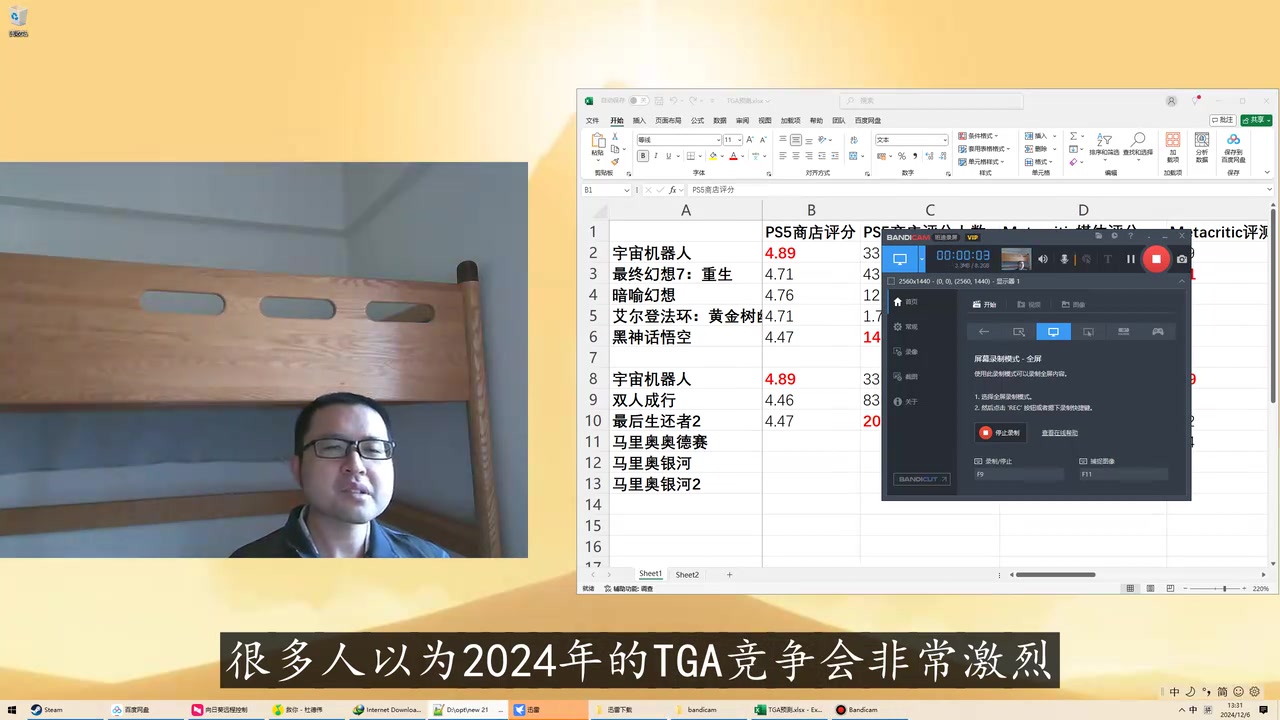Screen dimensions: 1280x720
Task: Select the game recording mode gamepad icon
Action: pyautogui.click(x=1158, y=332)
